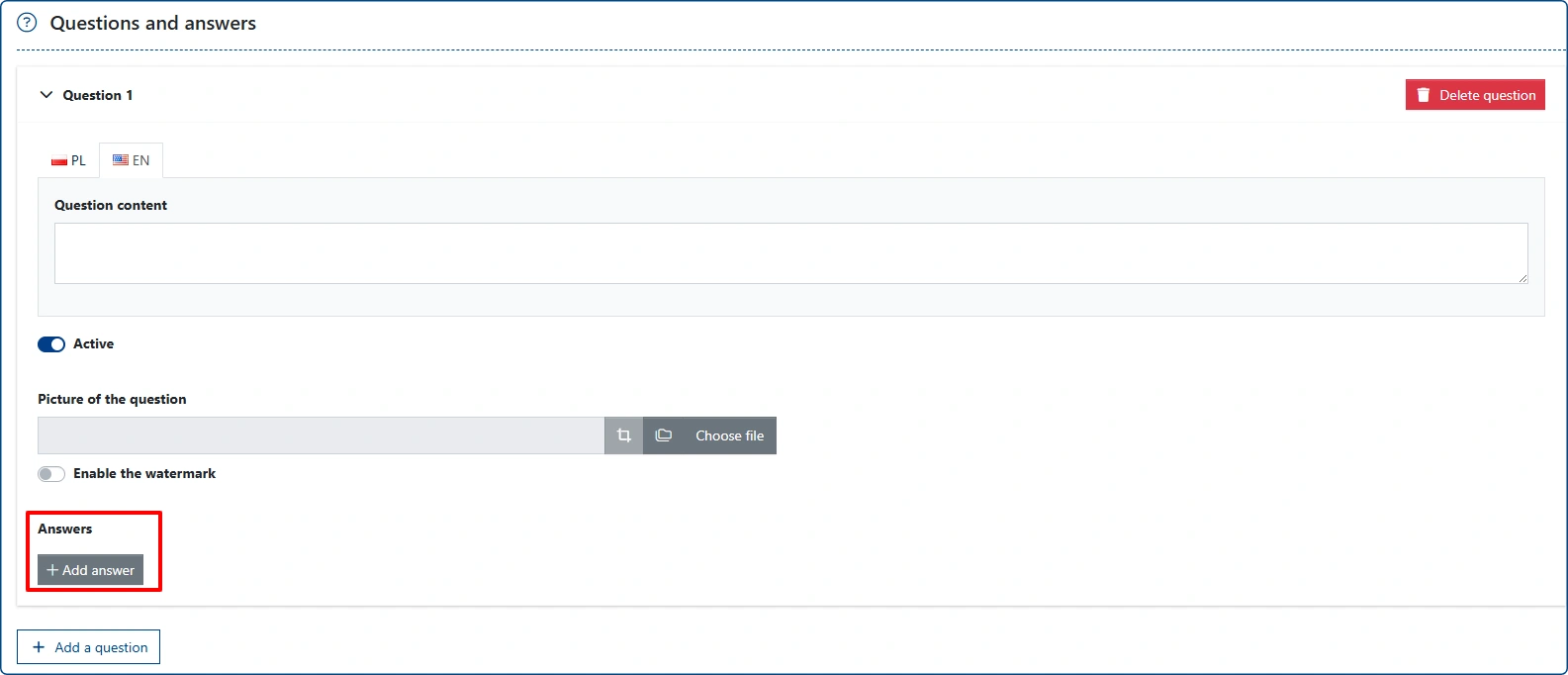The height and width of the screenshot is (675, 1568).
Task: Click the Delete question button
Action: [1475, 95]
